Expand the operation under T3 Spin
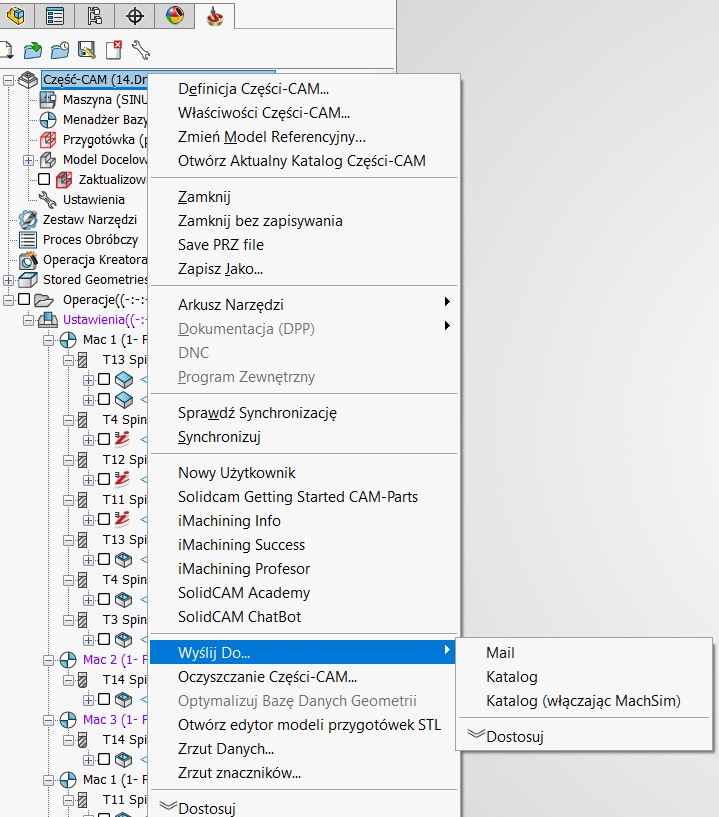Viewport: 719px width, 817px height. point(88,640)
